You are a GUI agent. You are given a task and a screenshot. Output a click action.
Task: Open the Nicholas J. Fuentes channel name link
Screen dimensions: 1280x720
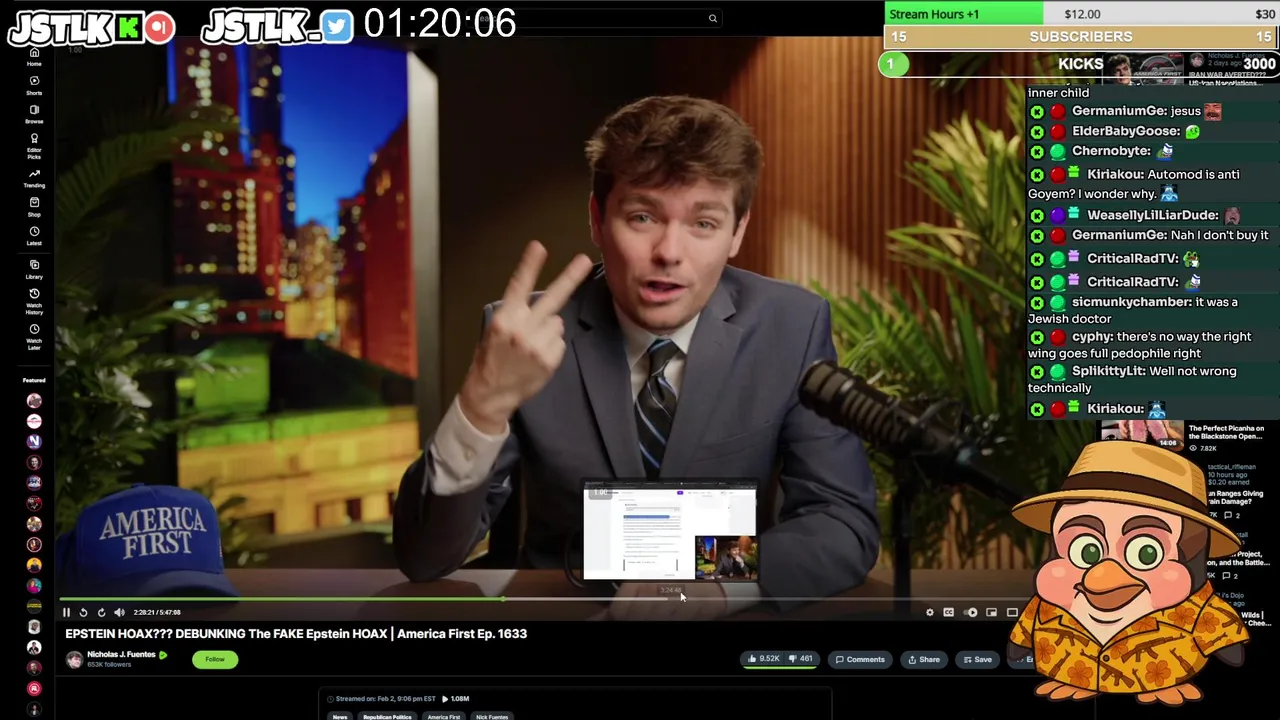[x=121, y=655]
